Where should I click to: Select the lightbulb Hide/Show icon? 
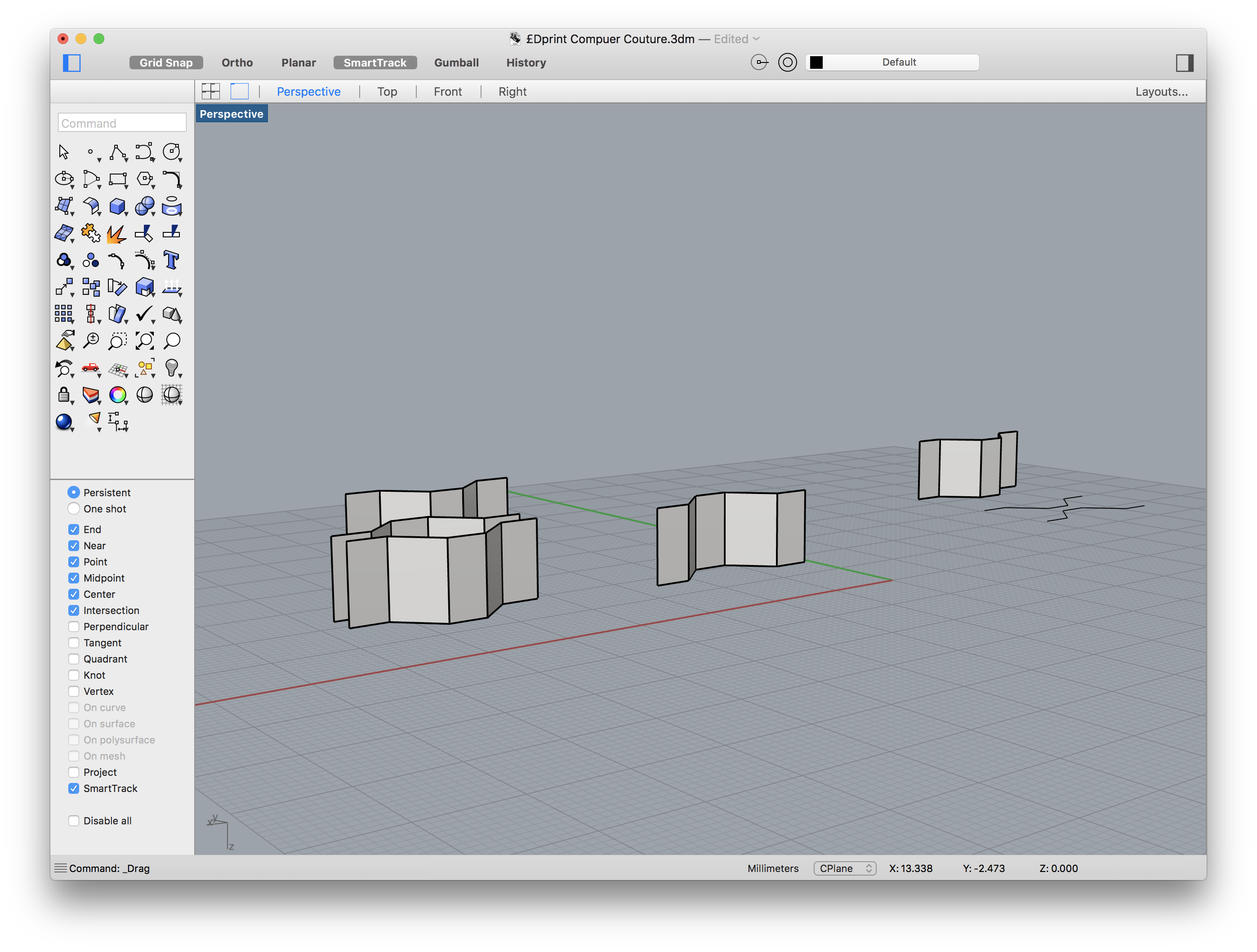click(x=171, y=368)
